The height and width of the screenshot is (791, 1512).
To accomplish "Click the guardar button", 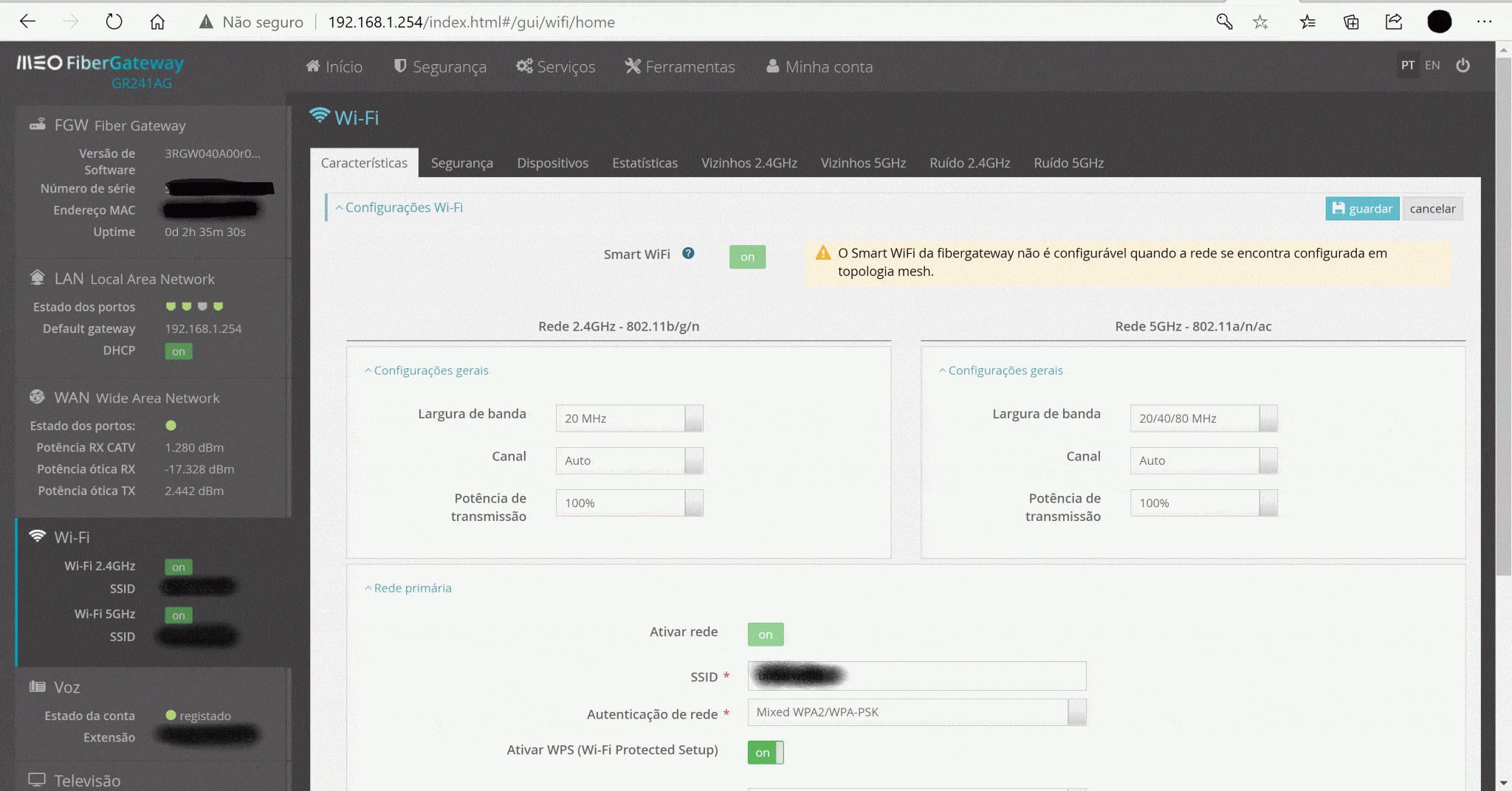I will (x=1362, y=209).
